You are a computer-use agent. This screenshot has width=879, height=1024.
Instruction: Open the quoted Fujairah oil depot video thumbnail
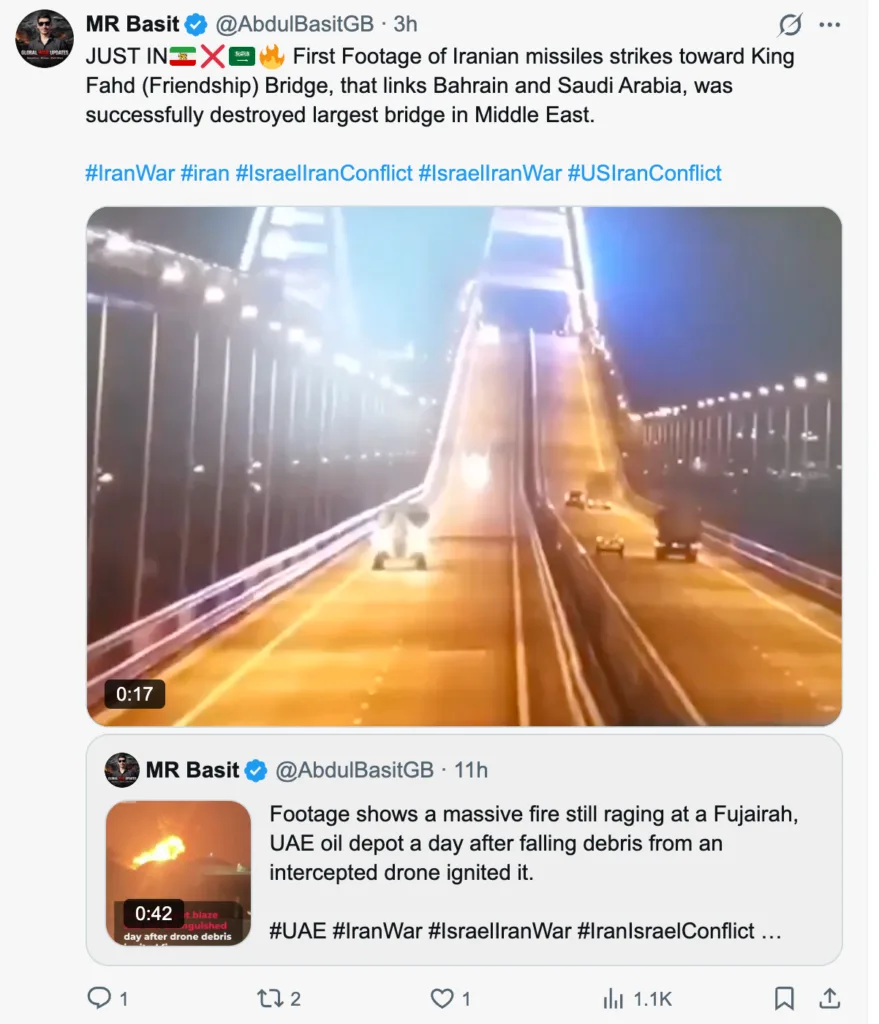click(x=178, y=872)
